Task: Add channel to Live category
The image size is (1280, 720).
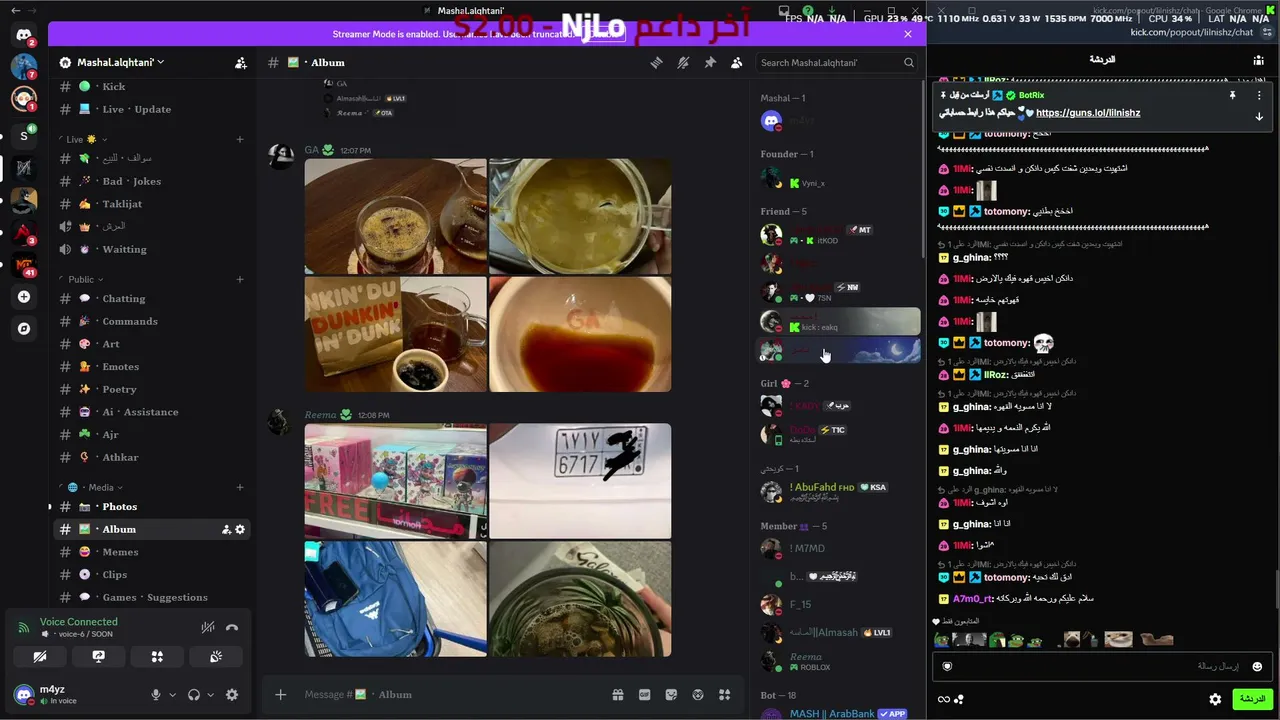Action: coord(240,139)
